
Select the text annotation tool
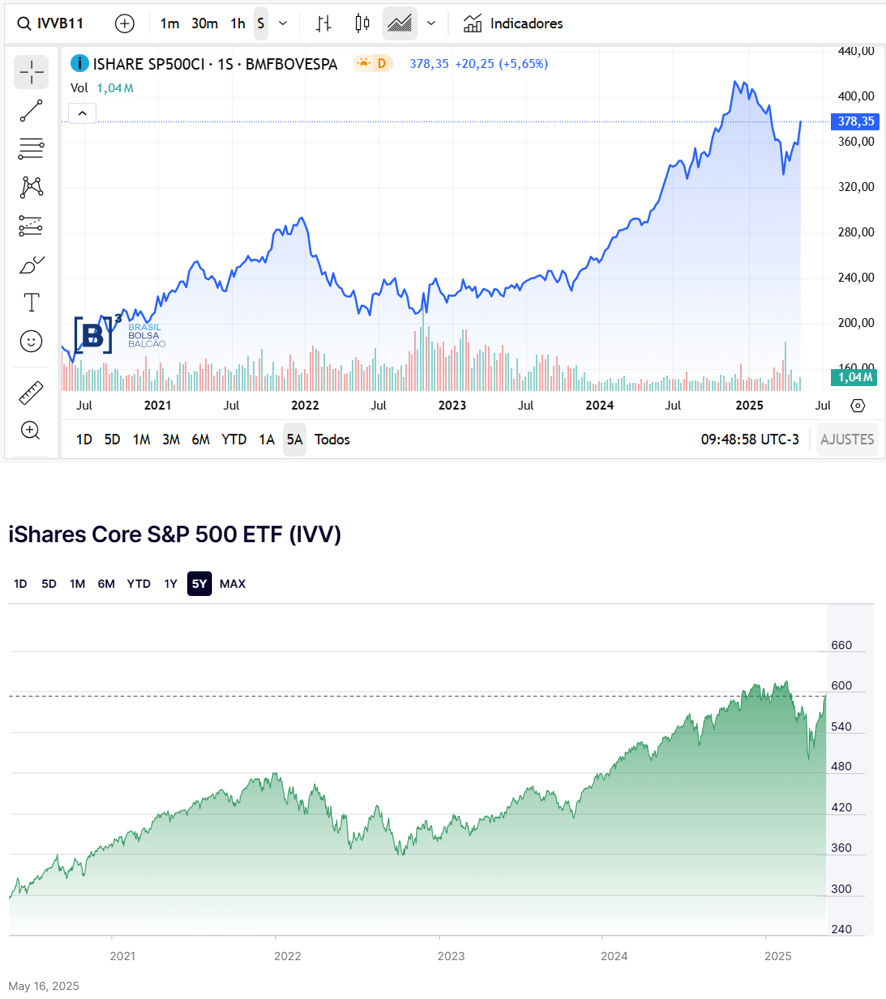tap(31, 302)
